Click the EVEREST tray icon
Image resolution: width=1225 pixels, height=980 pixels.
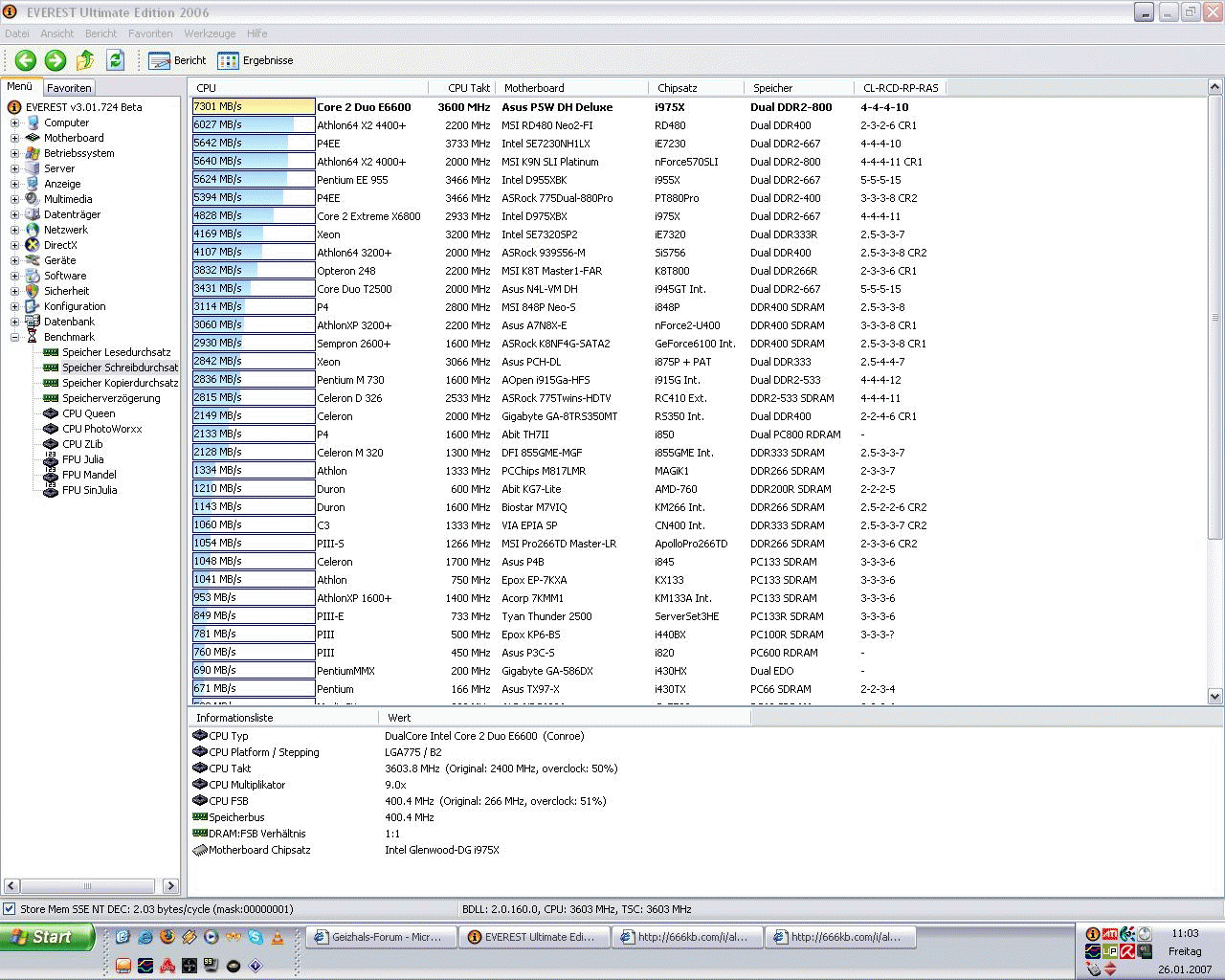pos(1092,934)
